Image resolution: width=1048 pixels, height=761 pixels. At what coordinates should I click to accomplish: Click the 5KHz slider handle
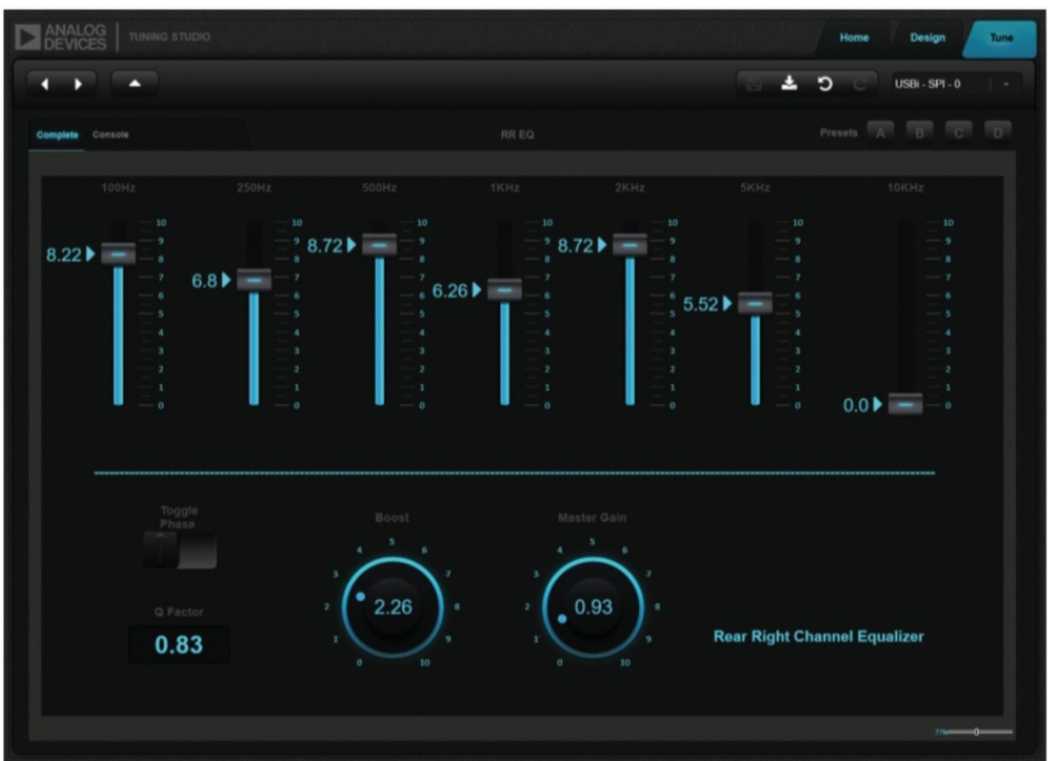click(755, 303)
